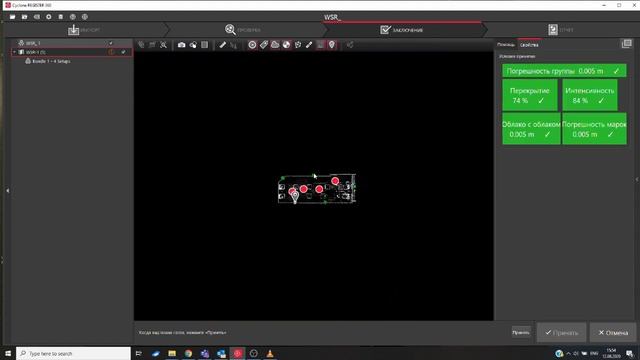Open VLC cone icon in taskbar
This screenshot has height=360, width=640.
pos(270,353)
